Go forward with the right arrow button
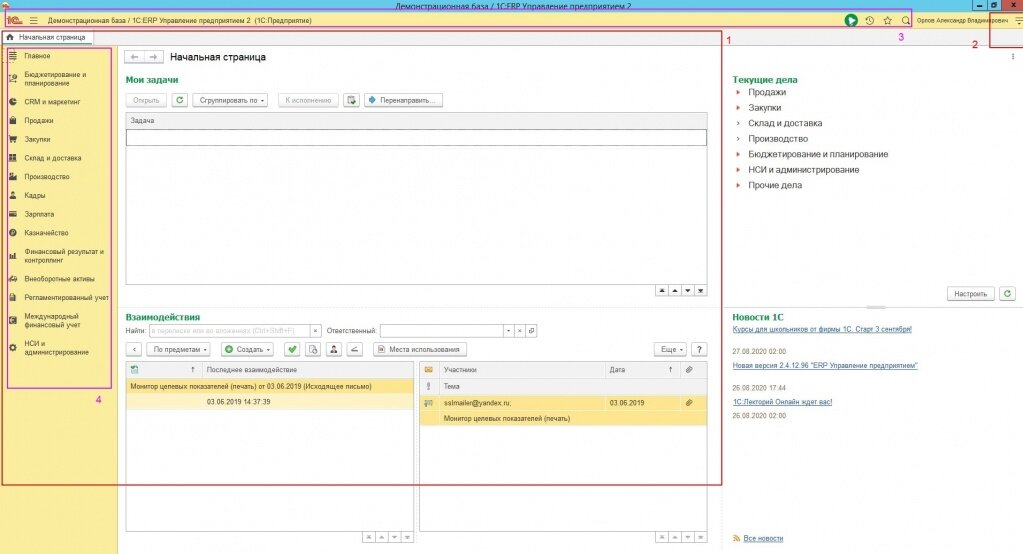The image size is (1023, 554). coord(153,57)
